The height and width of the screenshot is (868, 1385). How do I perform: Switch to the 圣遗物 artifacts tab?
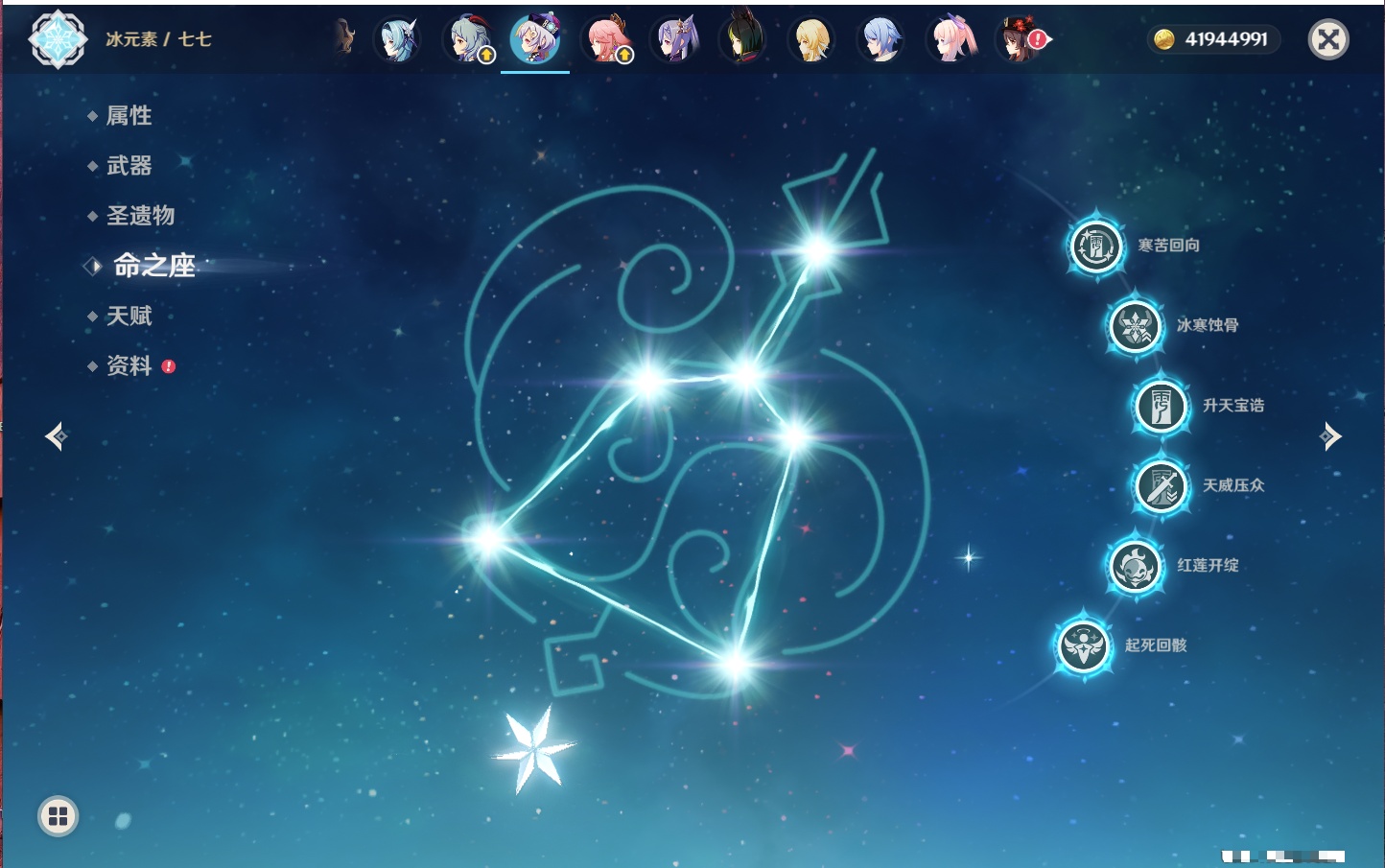pos(140,216)
